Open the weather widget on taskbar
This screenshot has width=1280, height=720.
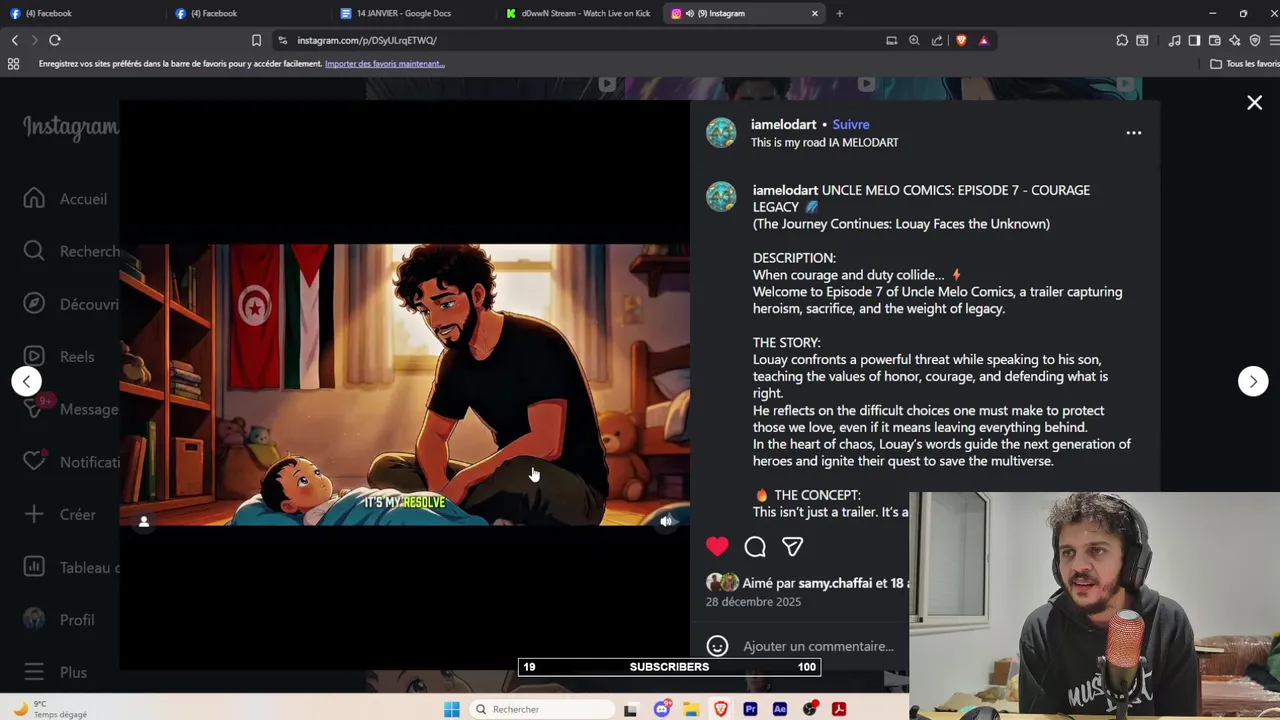[x=50, y=709]
